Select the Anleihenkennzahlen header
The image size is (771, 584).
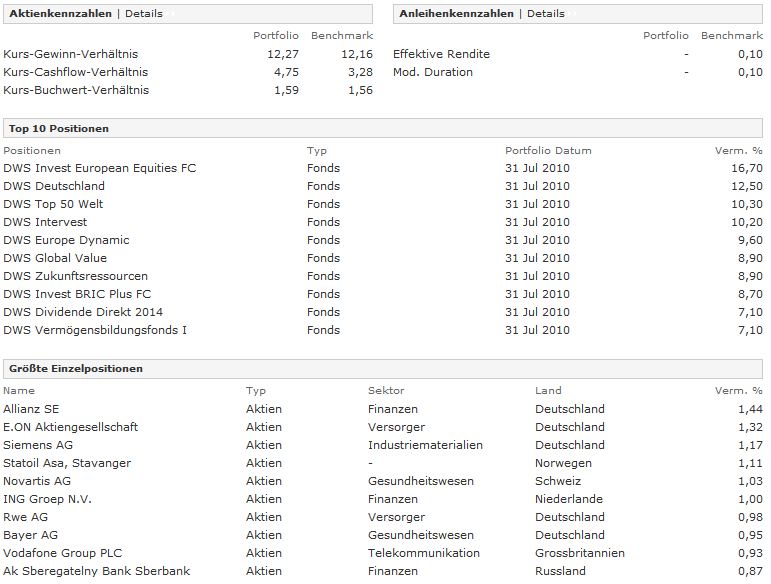(x=456, y=14)
